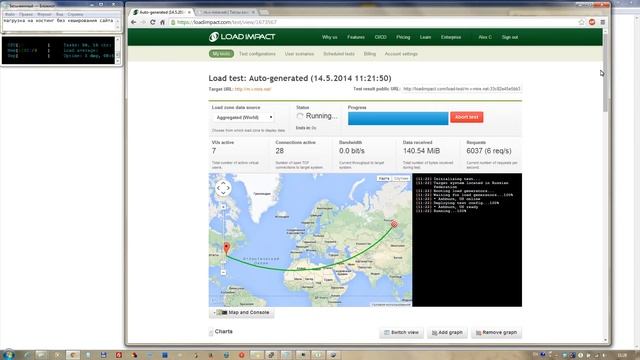
Task: Open the Edit menu in Notepad window
Action: coord(26,14)
